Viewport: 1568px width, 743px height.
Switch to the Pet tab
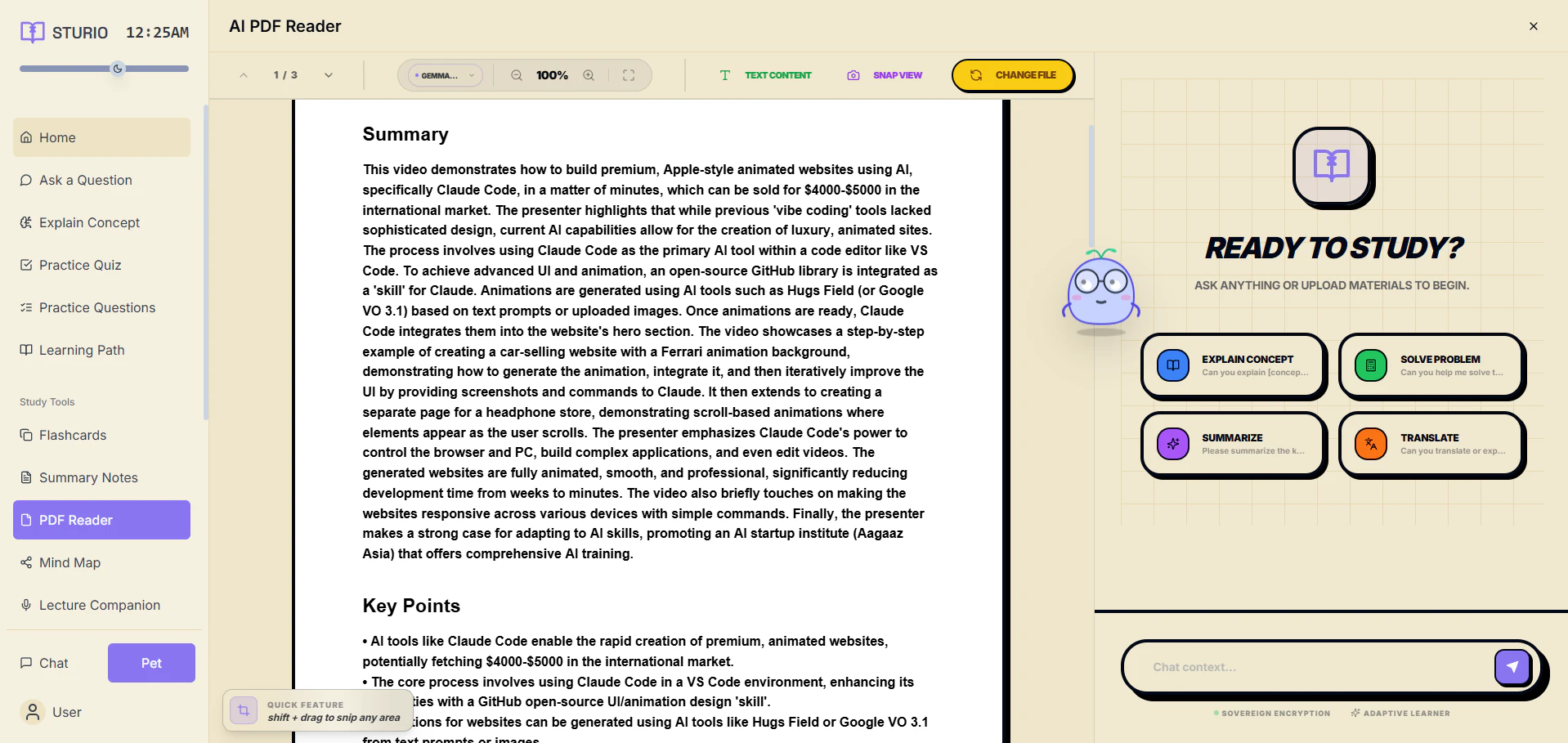tap(151, 663)
